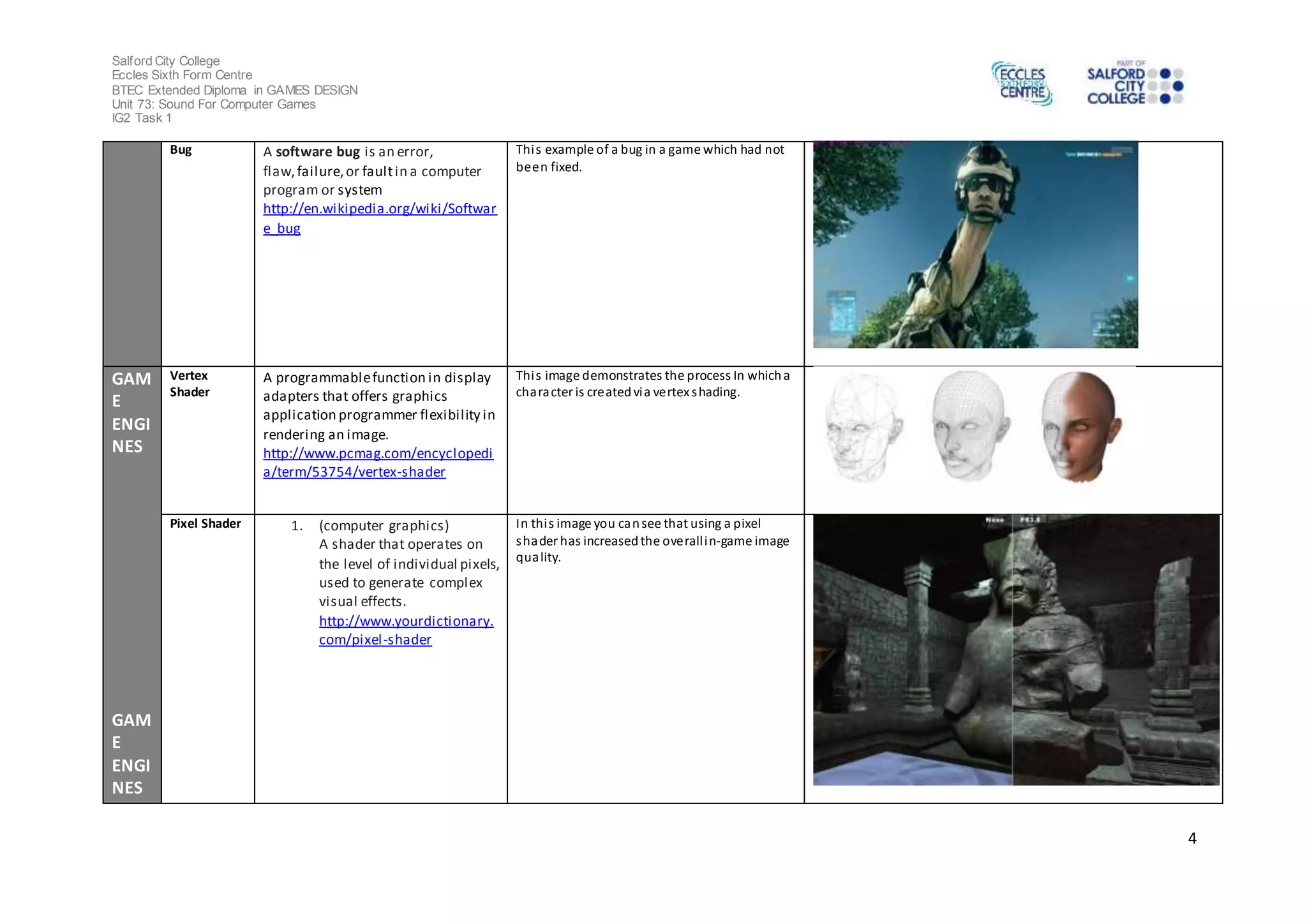Click the Bug term cell
Viewport: 1307px width, 924px height.
(x=181, y=150)
